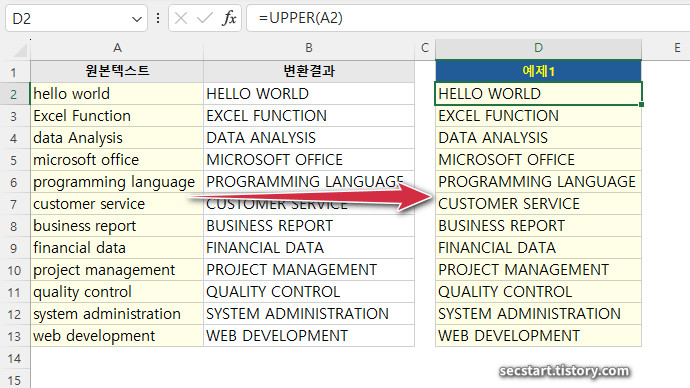
Task: Click cell D13 'WEB DEVELOPMENT'
Action: click(538, 336)
